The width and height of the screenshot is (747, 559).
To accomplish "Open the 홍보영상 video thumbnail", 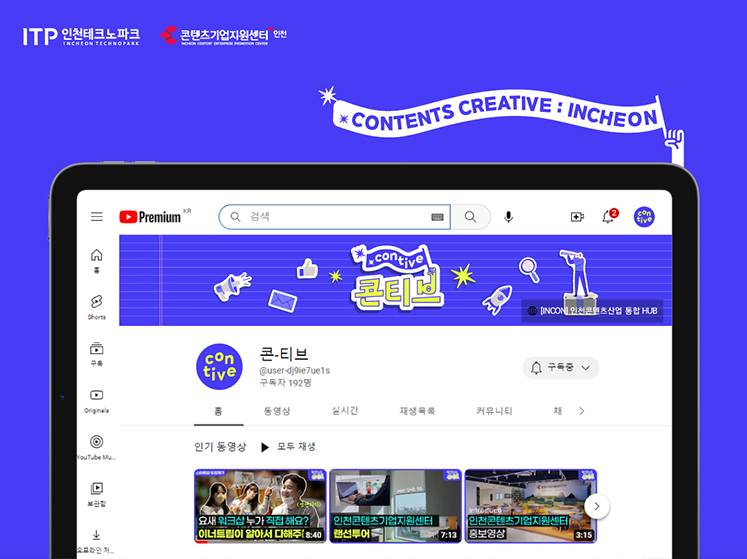I will [x=531, y=506].
